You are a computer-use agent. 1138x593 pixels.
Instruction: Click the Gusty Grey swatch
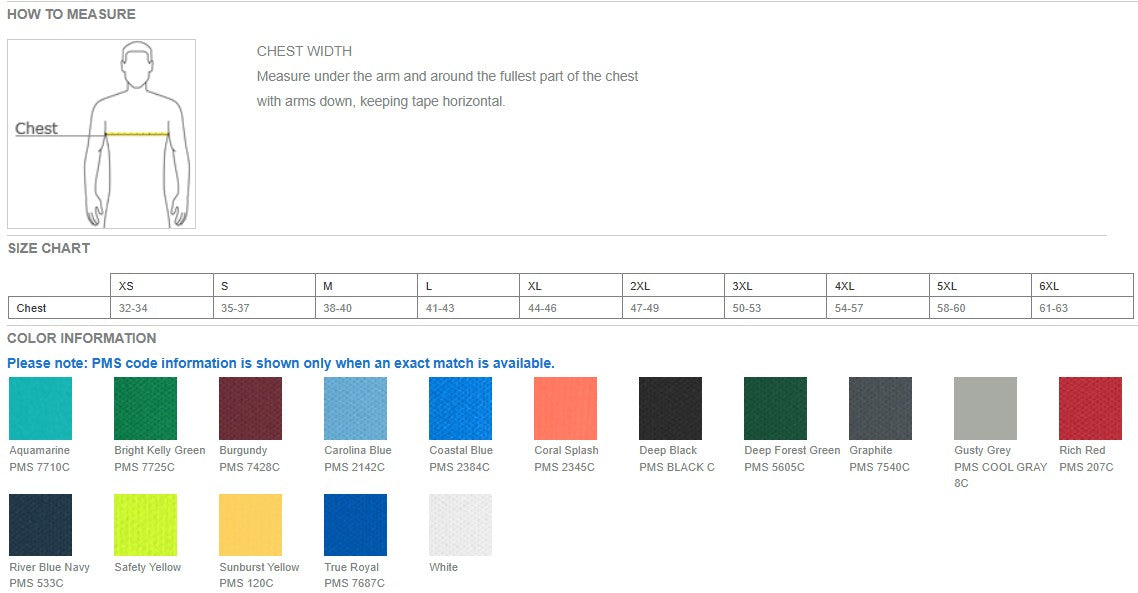point(985,408)
